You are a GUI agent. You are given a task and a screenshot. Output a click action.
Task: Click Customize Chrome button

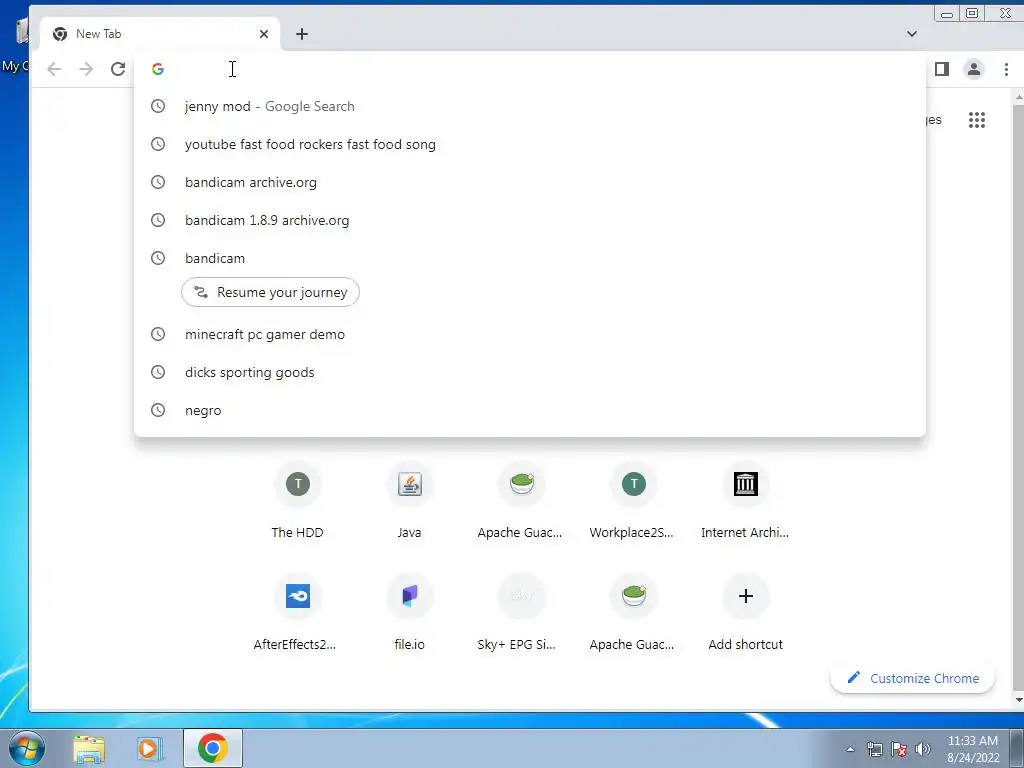912,678
